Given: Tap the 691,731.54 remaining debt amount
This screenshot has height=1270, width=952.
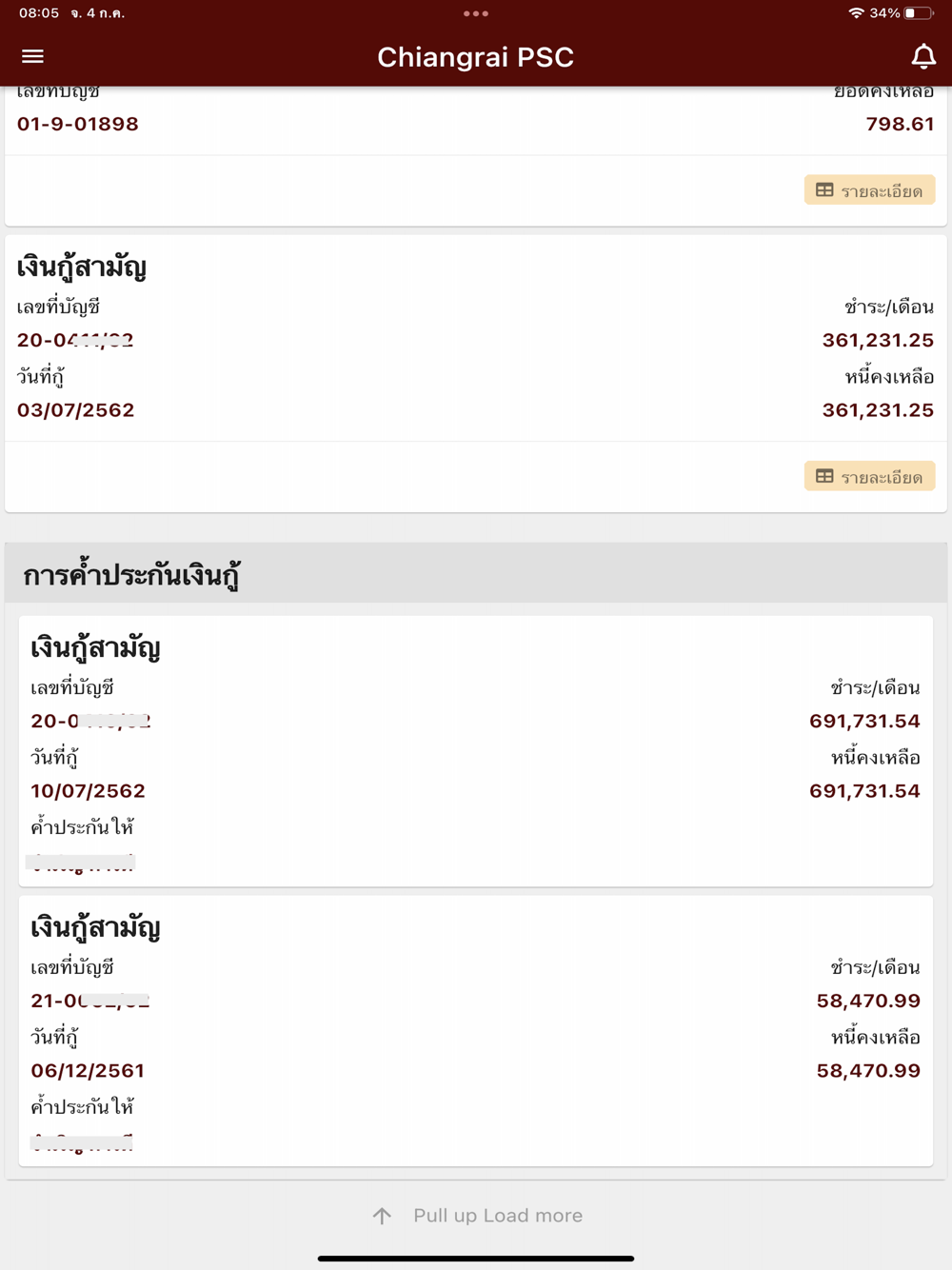Looking at the screenshot, I should (x=864, y=791).
